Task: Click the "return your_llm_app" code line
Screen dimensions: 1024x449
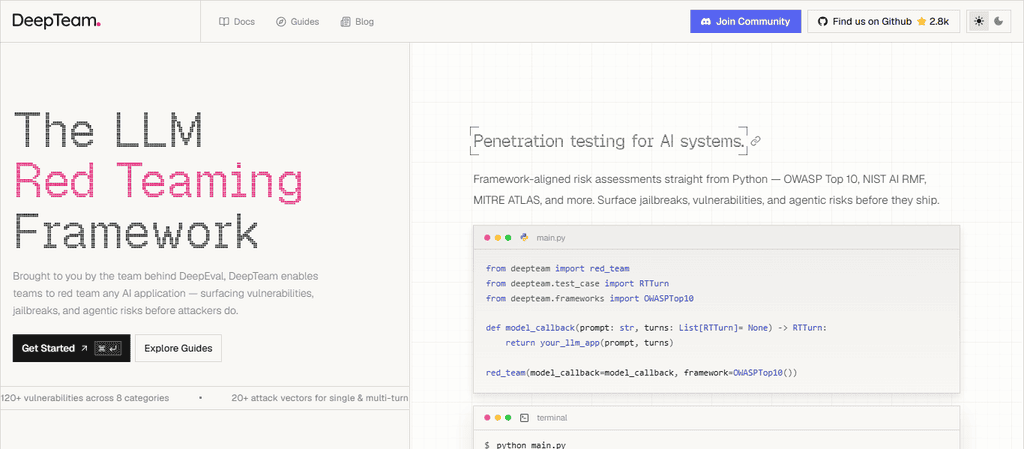Action: click(x=589, y=343)
